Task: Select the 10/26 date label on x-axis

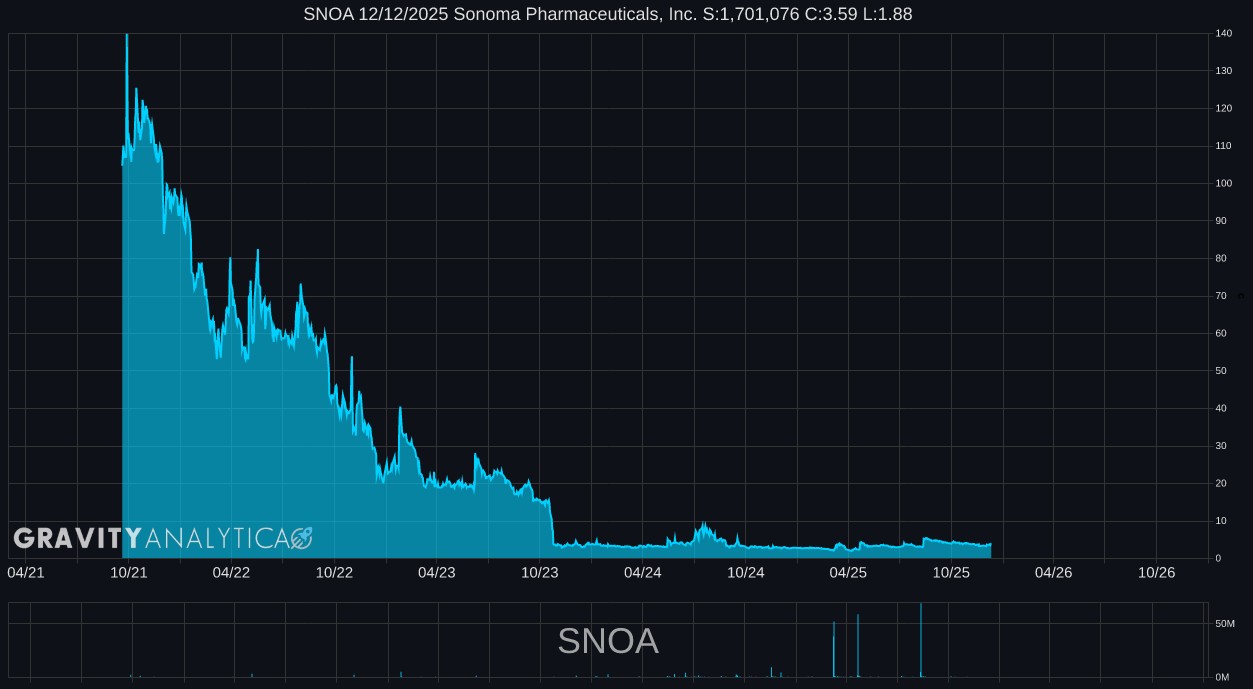Action: click(1157, 572)
